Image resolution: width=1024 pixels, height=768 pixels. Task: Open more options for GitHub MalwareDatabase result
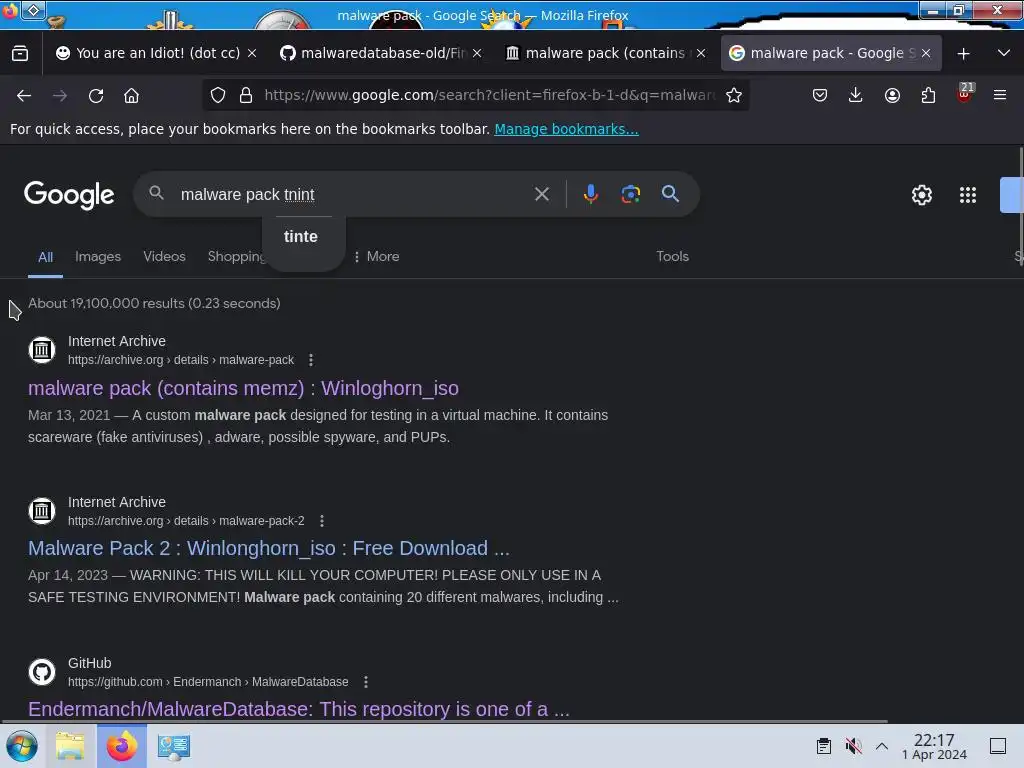click(x=366, y=682)
